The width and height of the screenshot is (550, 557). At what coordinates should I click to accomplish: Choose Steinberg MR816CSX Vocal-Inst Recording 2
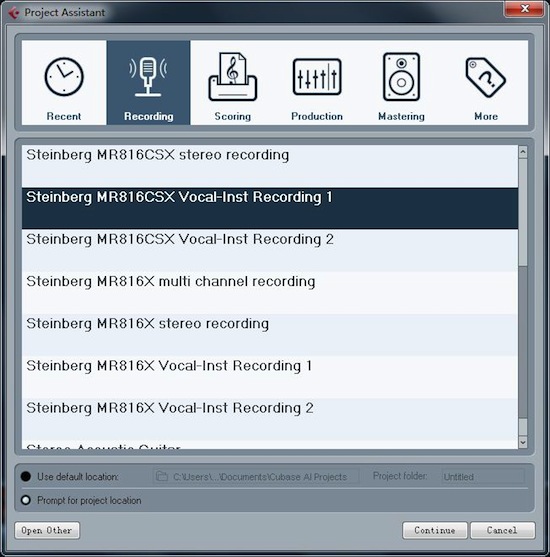click(x=270, y=250)
